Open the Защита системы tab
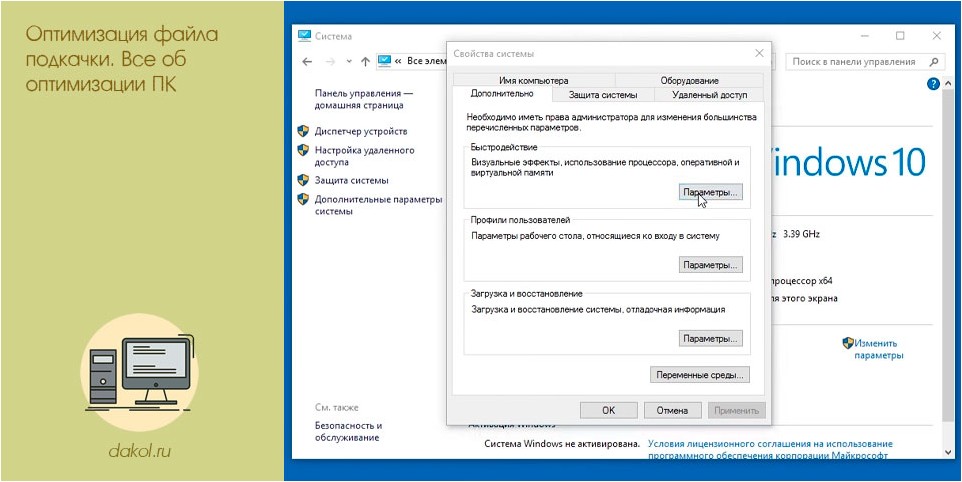This screenshot has width=962, height=482. point(603,95)
